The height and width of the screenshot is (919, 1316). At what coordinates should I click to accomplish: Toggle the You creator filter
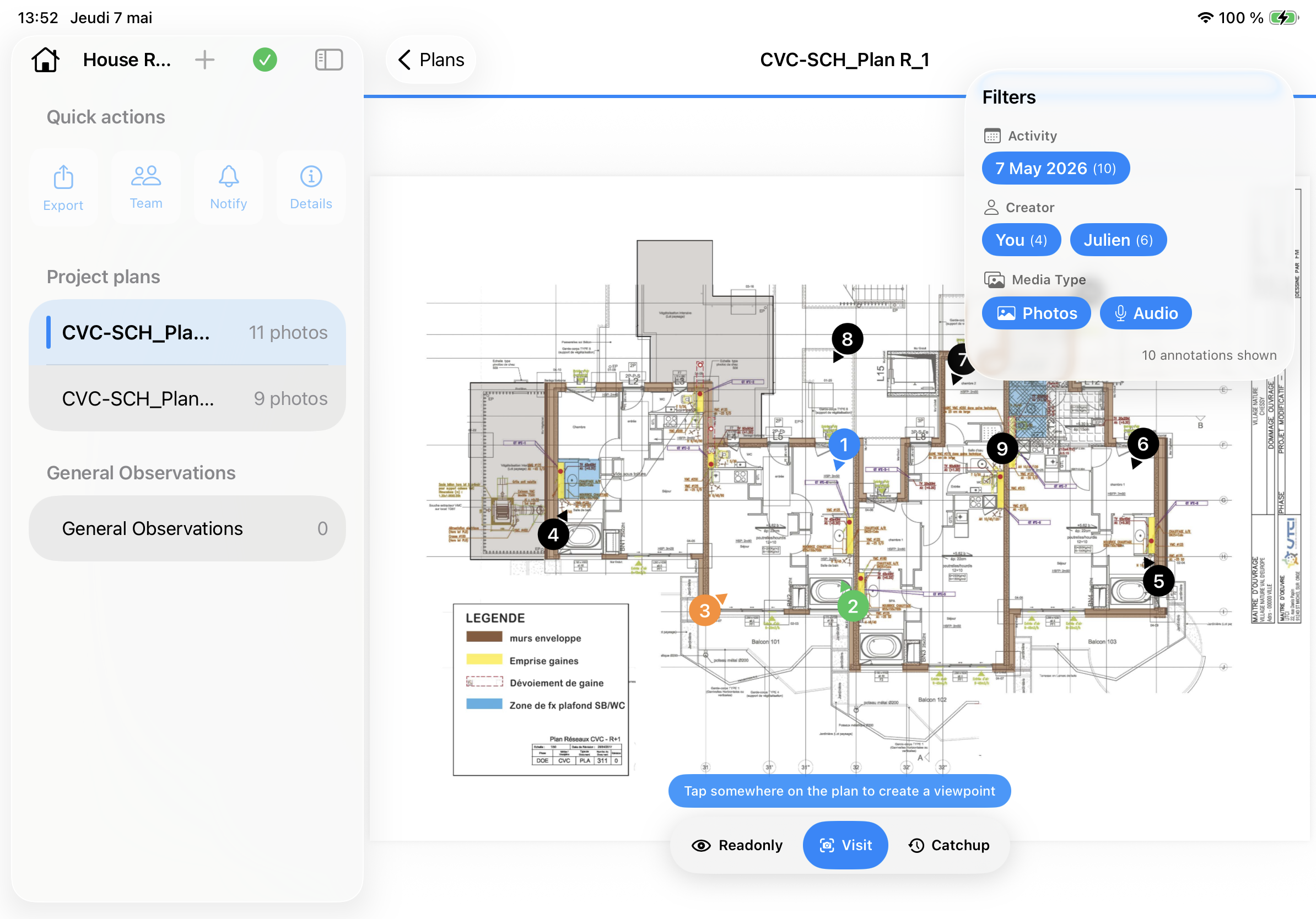tap(1021, 240)
